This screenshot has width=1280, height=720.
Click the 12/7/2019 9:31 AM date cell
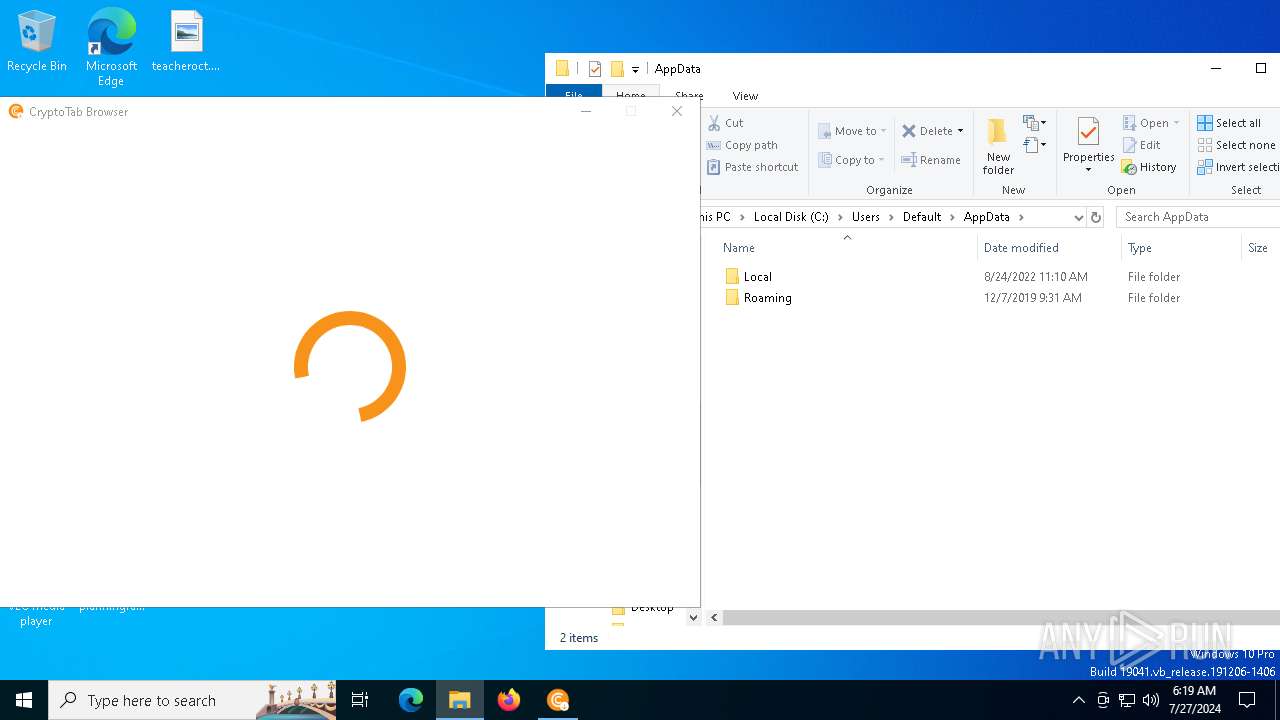(x=1033, y=298)
